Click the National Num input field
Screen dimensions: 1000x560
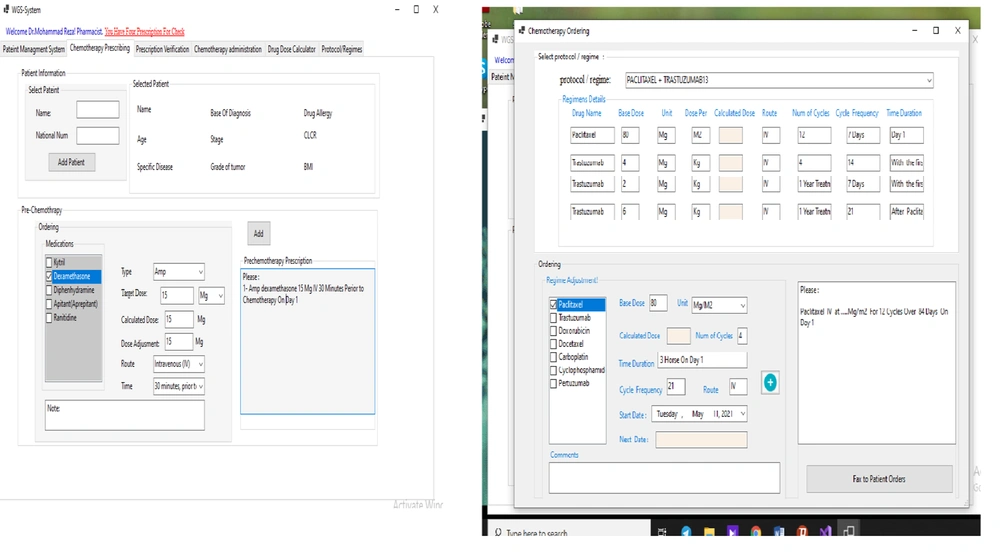point(98,136)
